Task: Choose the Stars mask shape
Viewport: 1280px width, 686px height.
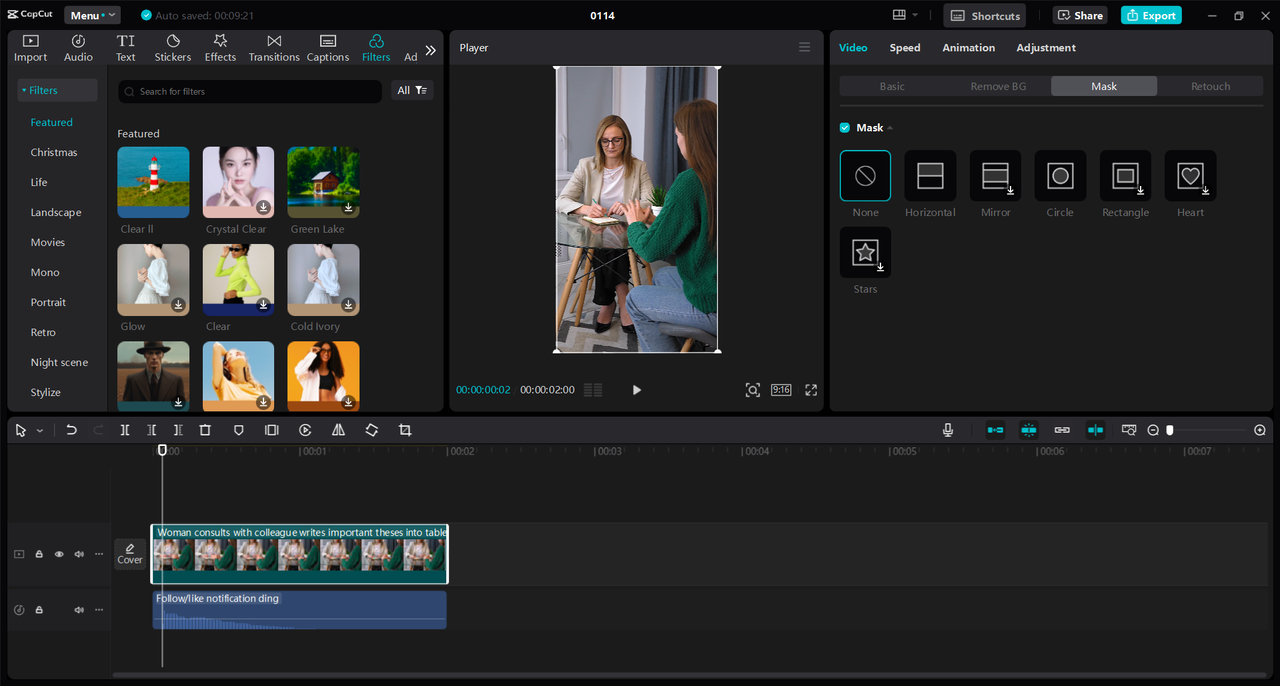Action: [865, 252]
